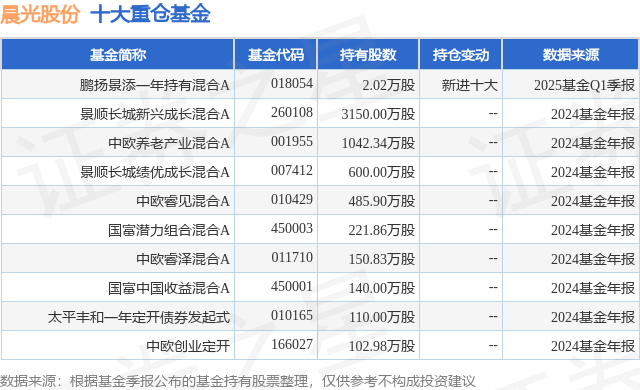640x390 pixels.
Task: Click the 中欧创业定开 fund name
Action: point(188,346)
